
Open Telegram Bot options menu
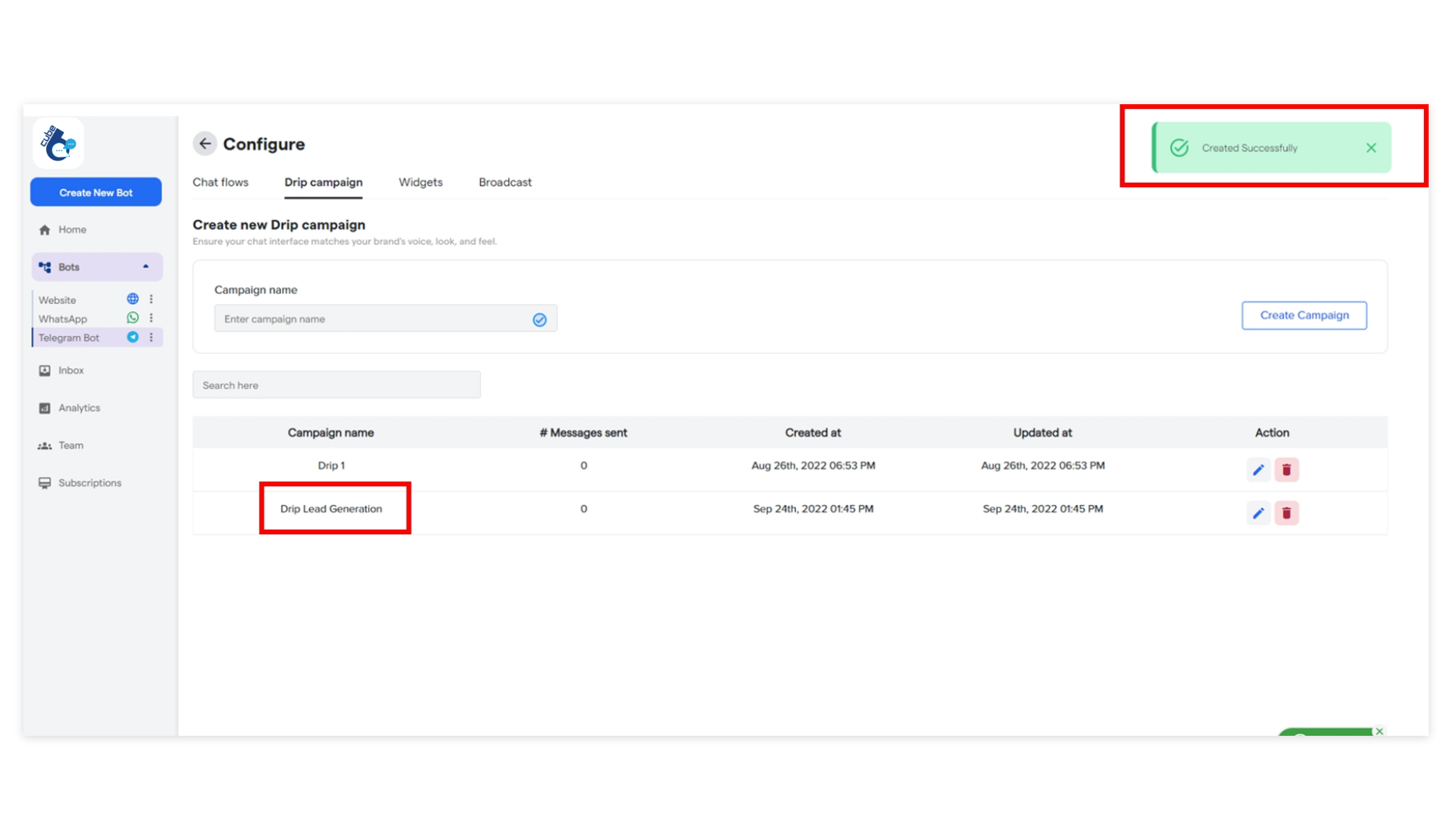point(151,337)
